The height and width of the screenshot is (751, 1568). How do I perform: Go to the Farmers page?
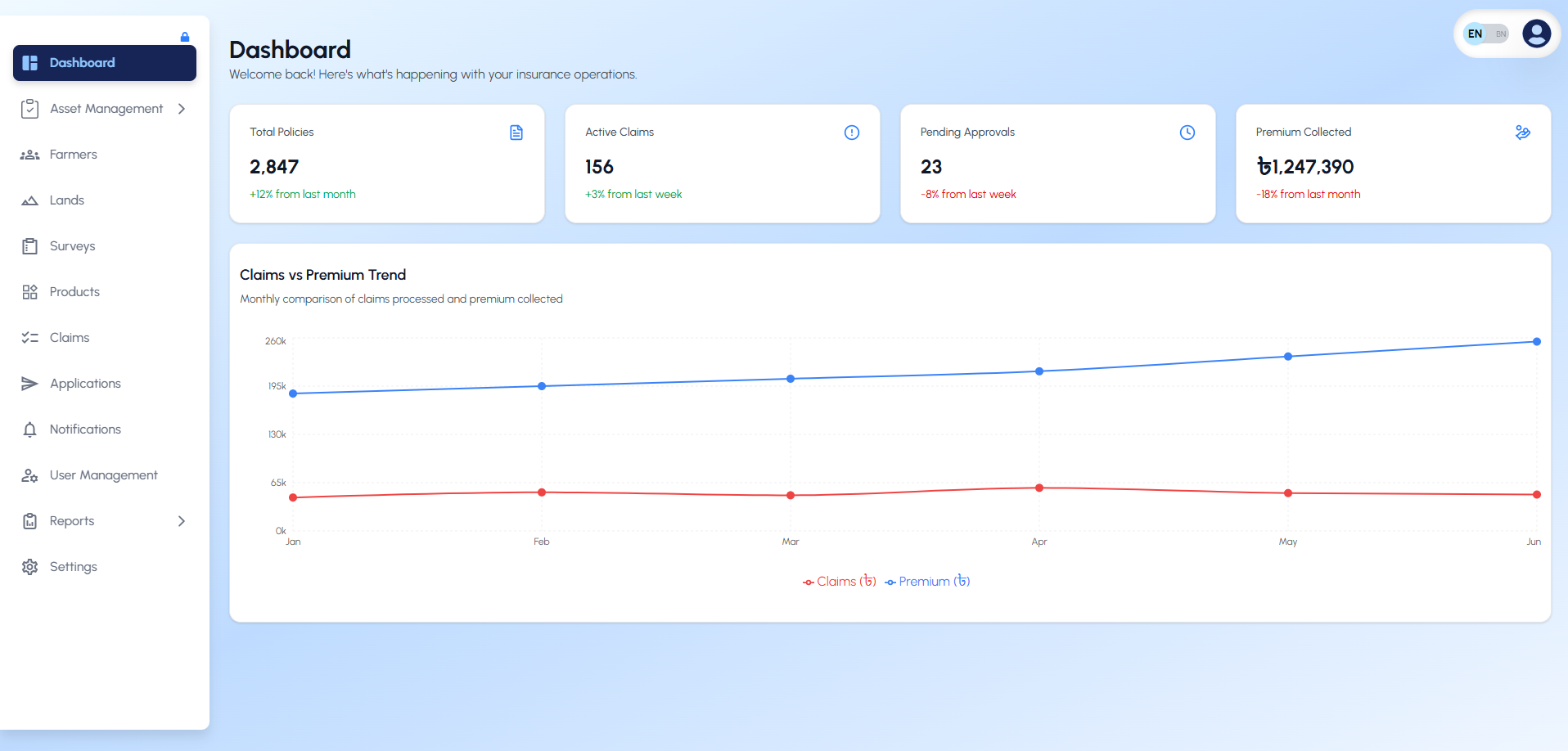73,155
